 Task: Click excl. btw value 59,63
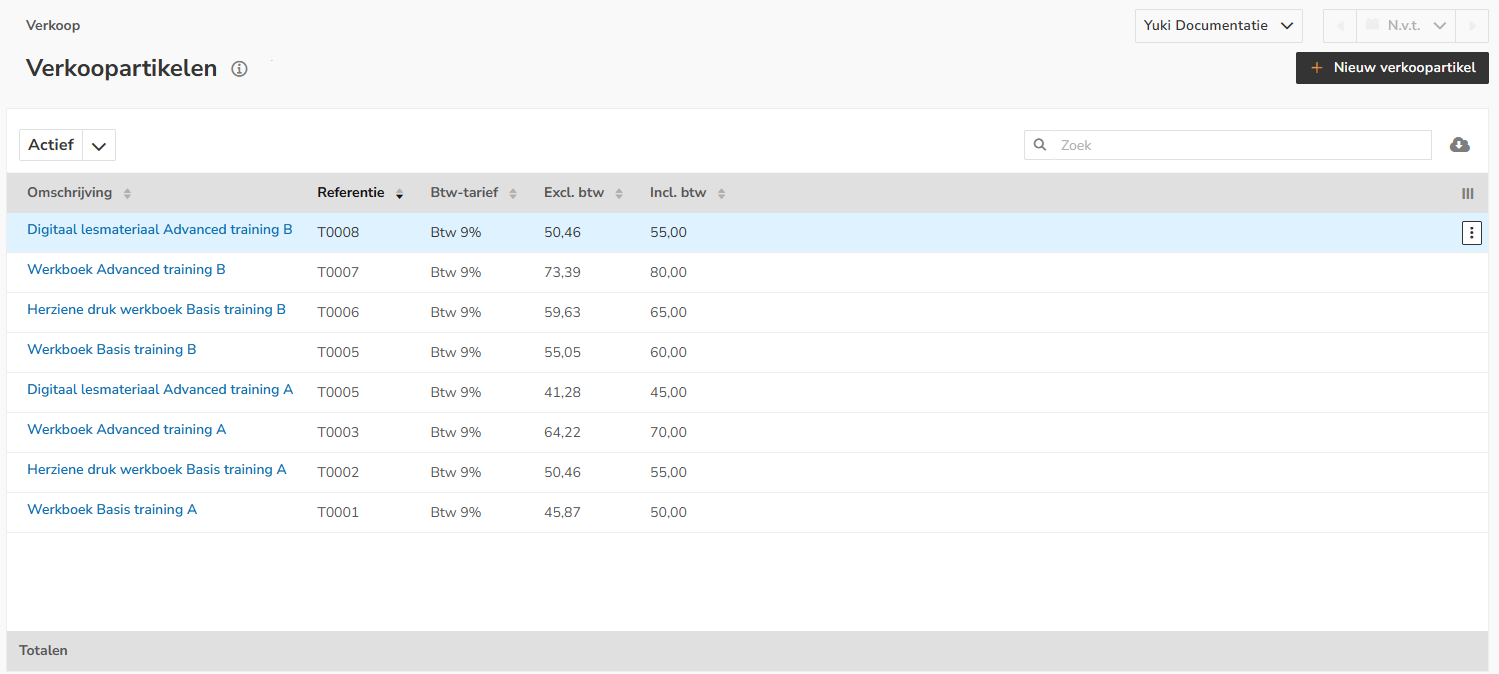562,313
